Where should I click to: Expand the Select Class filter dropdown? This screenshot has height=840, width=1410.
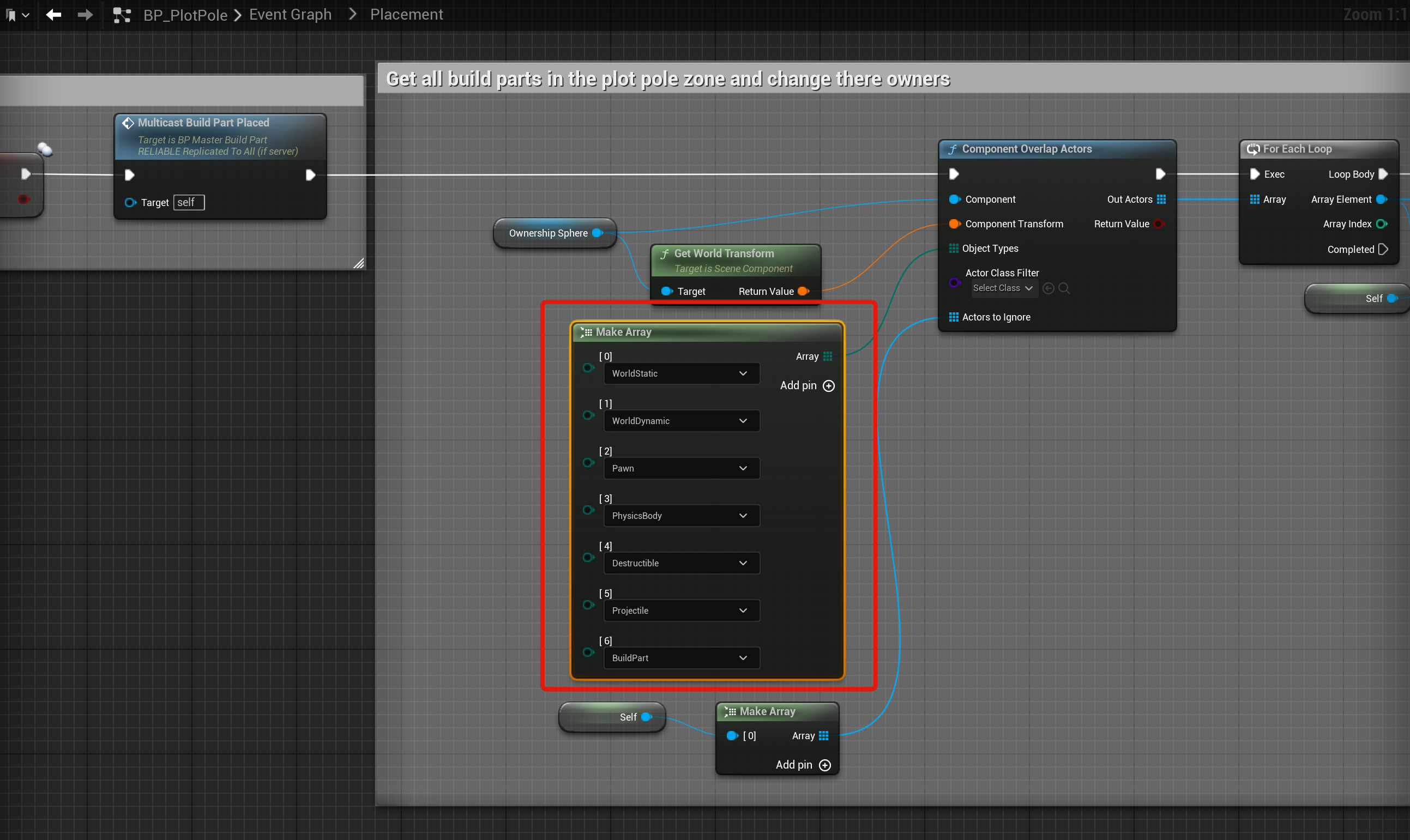(x=1002, y=289)
